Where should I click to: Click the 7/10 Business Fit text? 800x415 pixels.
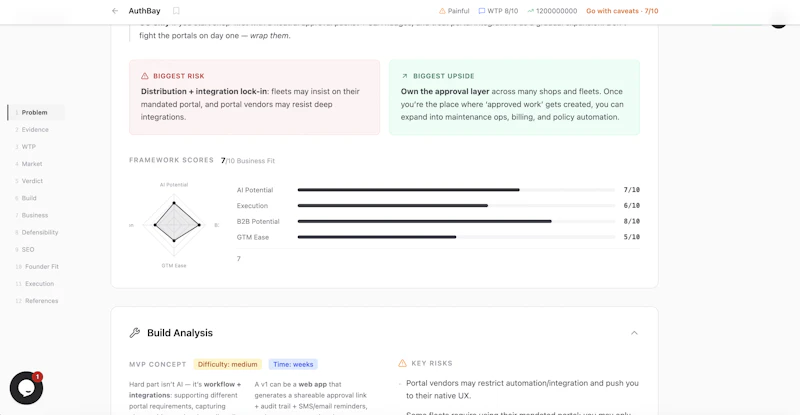tap(248, 161)
